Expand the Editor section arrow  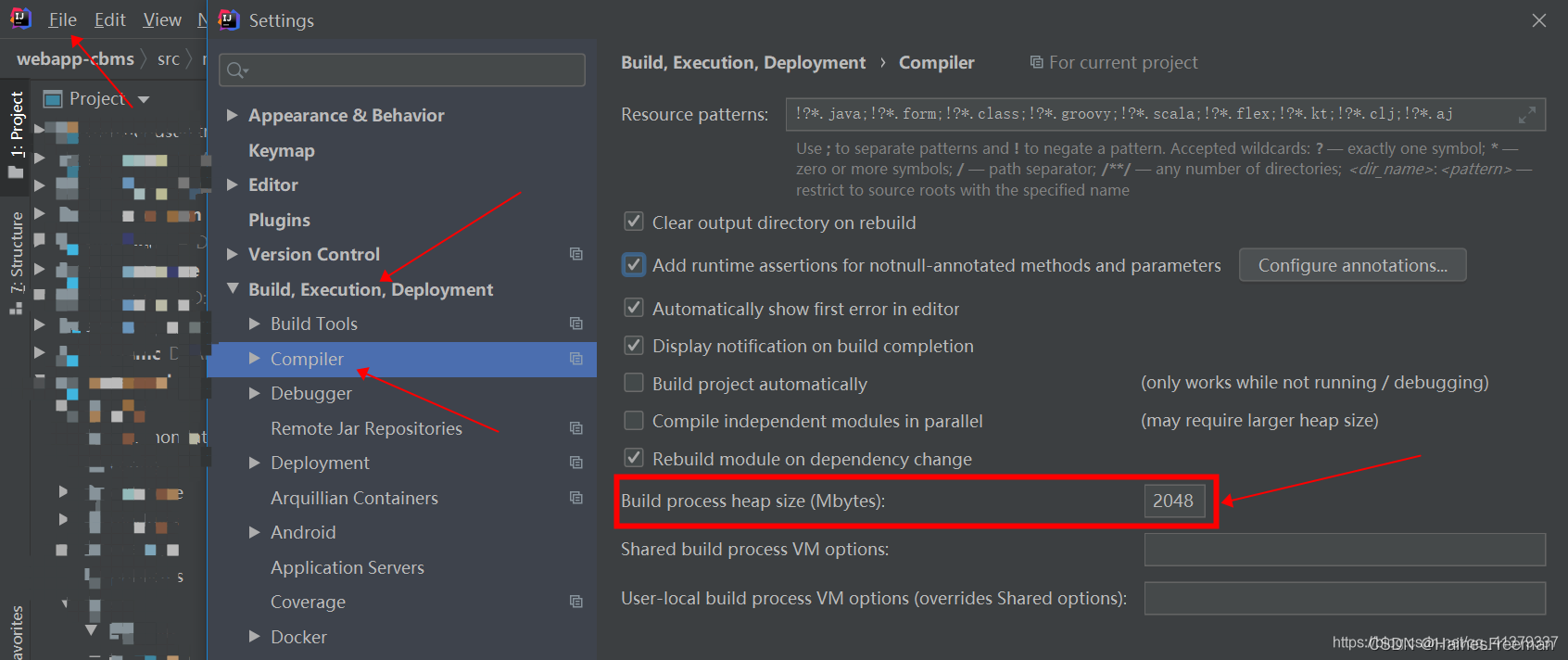click(x=233, y=184)
